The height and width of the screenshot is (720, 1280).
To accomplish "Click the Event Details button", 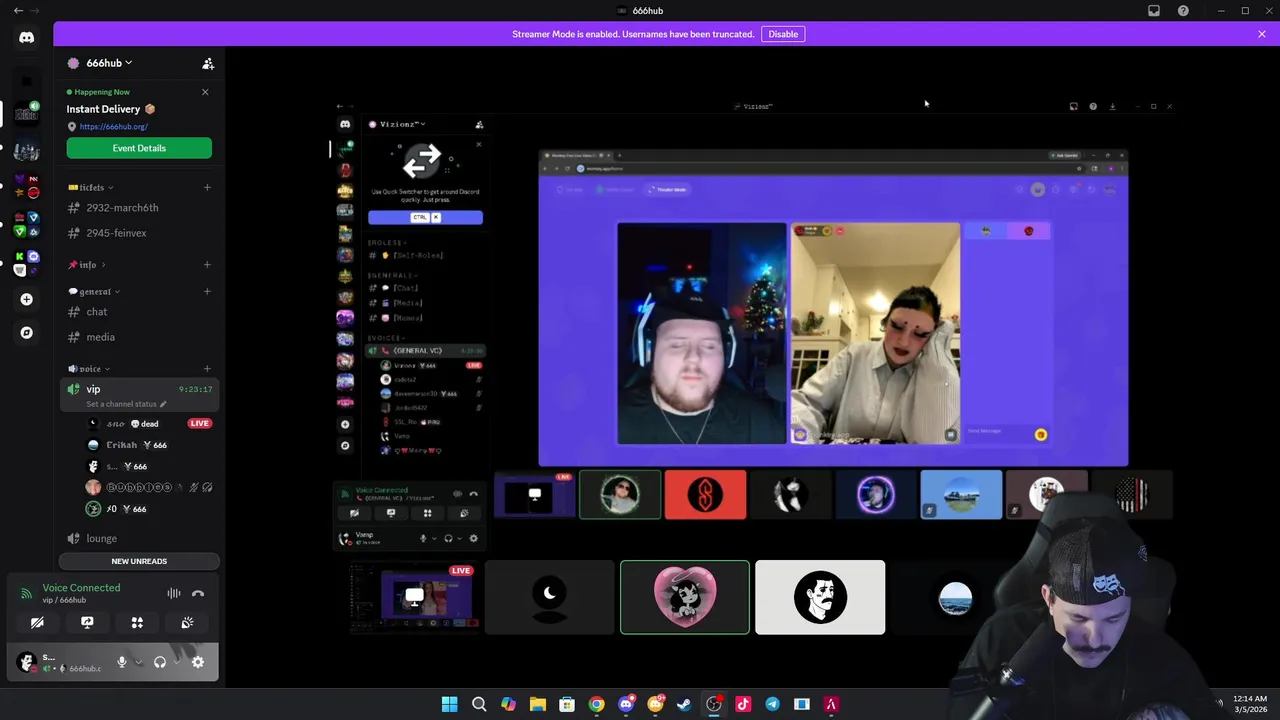I will click(139, 148).
